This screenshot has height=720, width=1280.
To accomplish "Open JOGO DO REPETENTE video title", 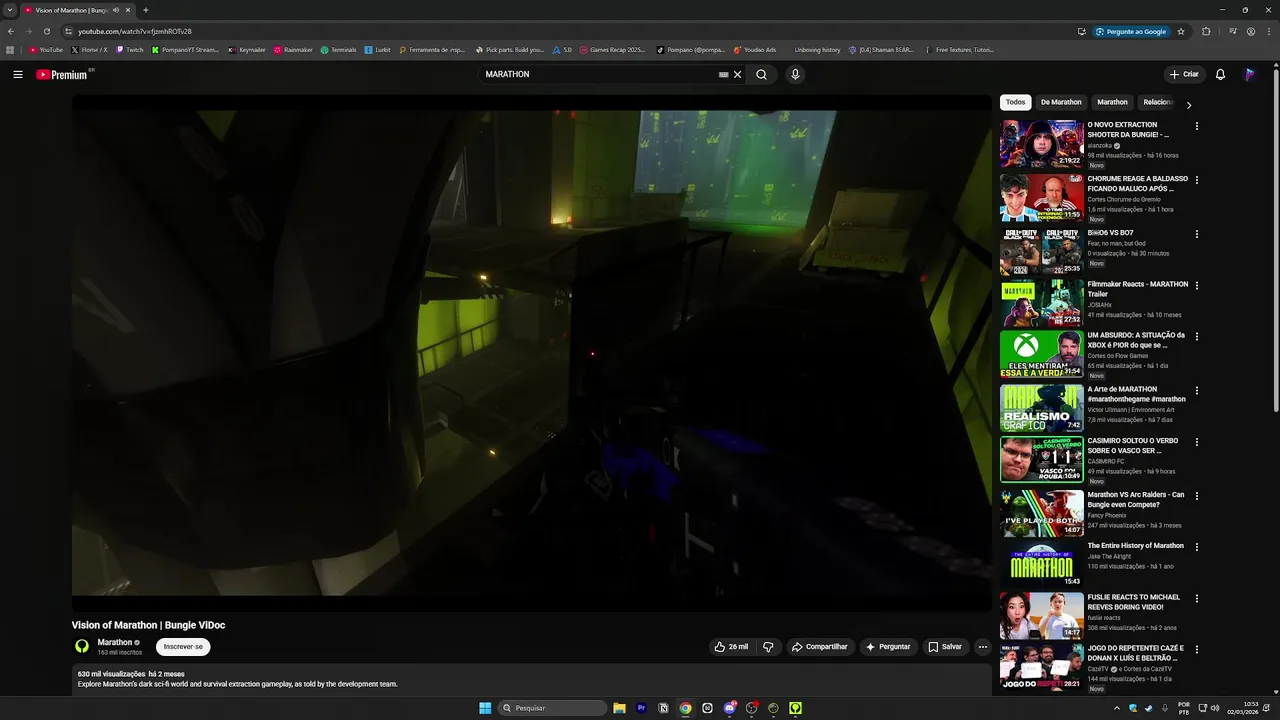I will (1135, 653).
